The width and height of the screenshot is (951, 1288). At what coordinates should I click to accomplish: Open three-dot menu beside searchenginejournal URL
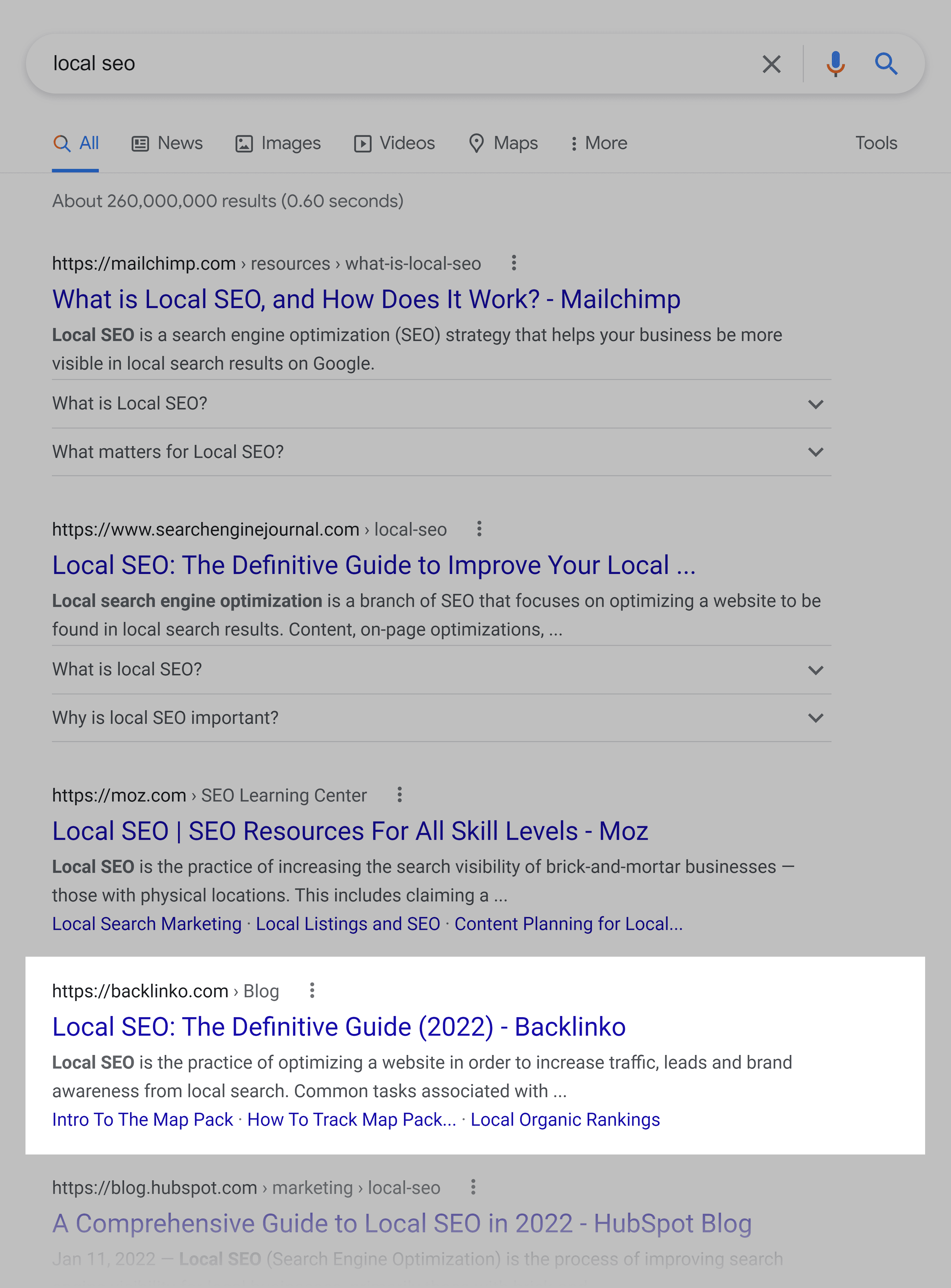tap(479, 529)
